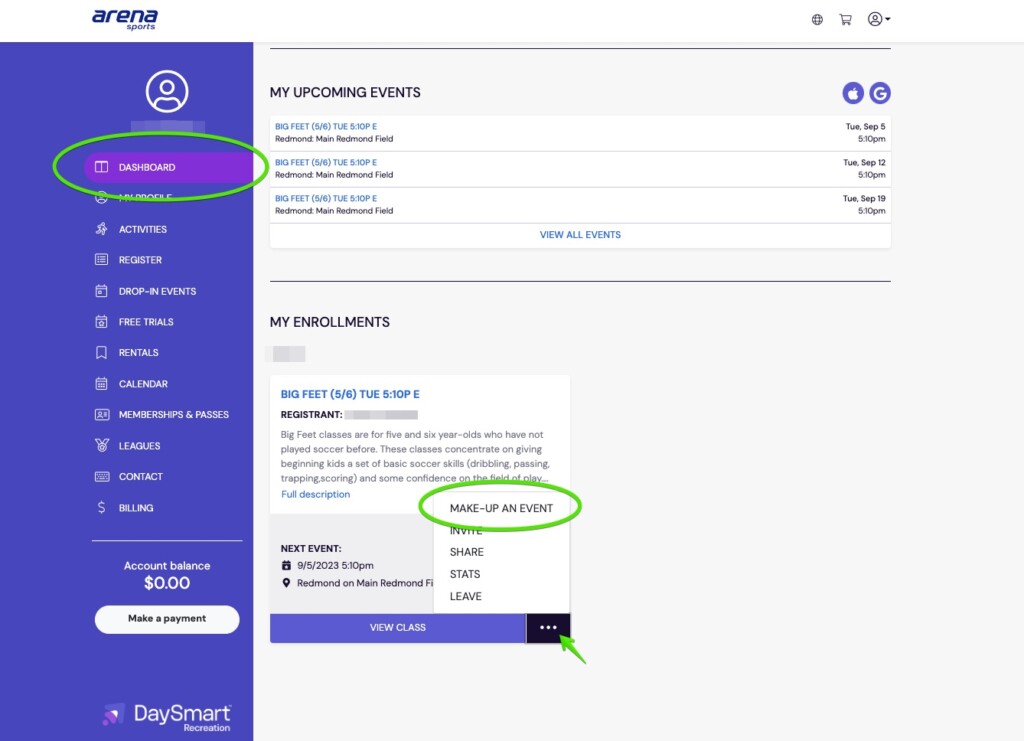This screenshot has height=741, width=1024.
Task: Click the three-dot more options button
Action: tap(548, 628)
